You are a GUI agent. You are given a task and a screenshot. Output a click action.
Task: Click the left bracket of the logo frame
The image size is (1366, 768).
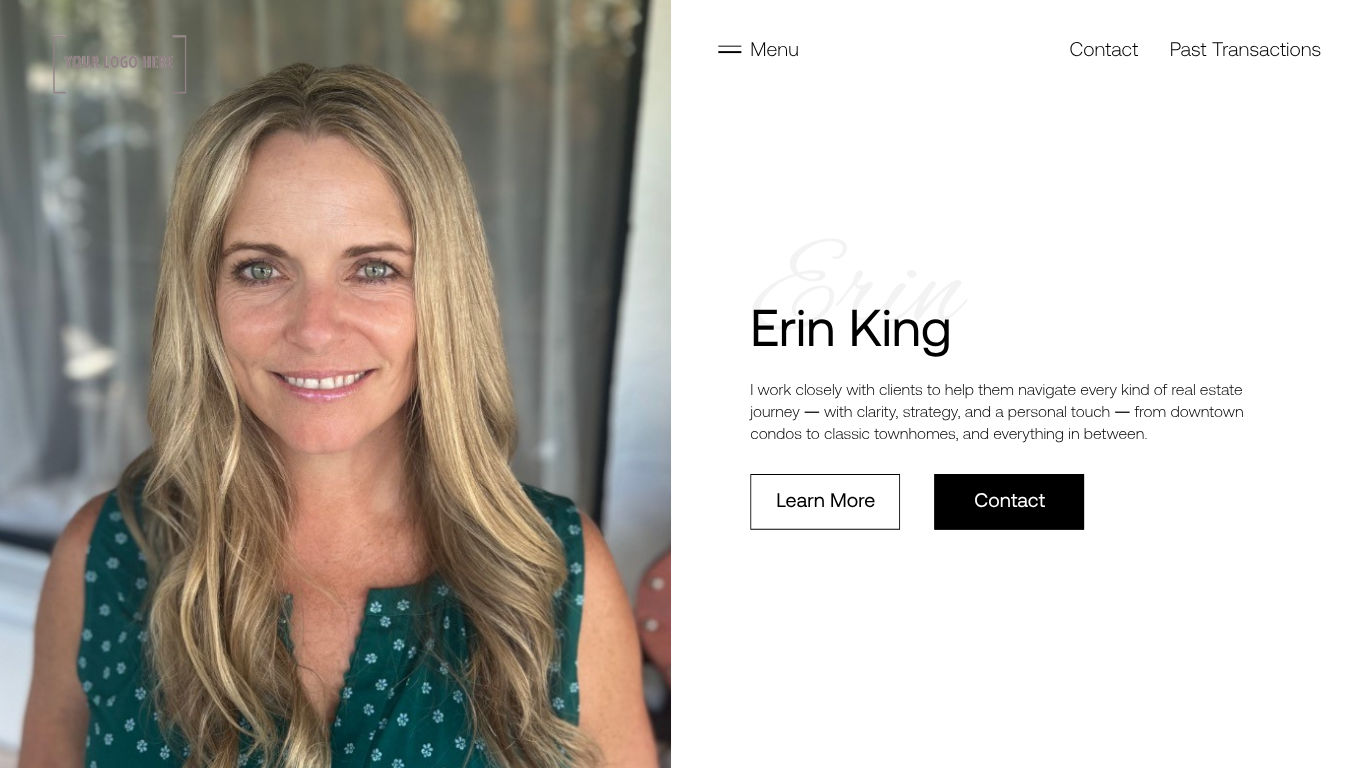pyautogui.click(x=56, y=64)
